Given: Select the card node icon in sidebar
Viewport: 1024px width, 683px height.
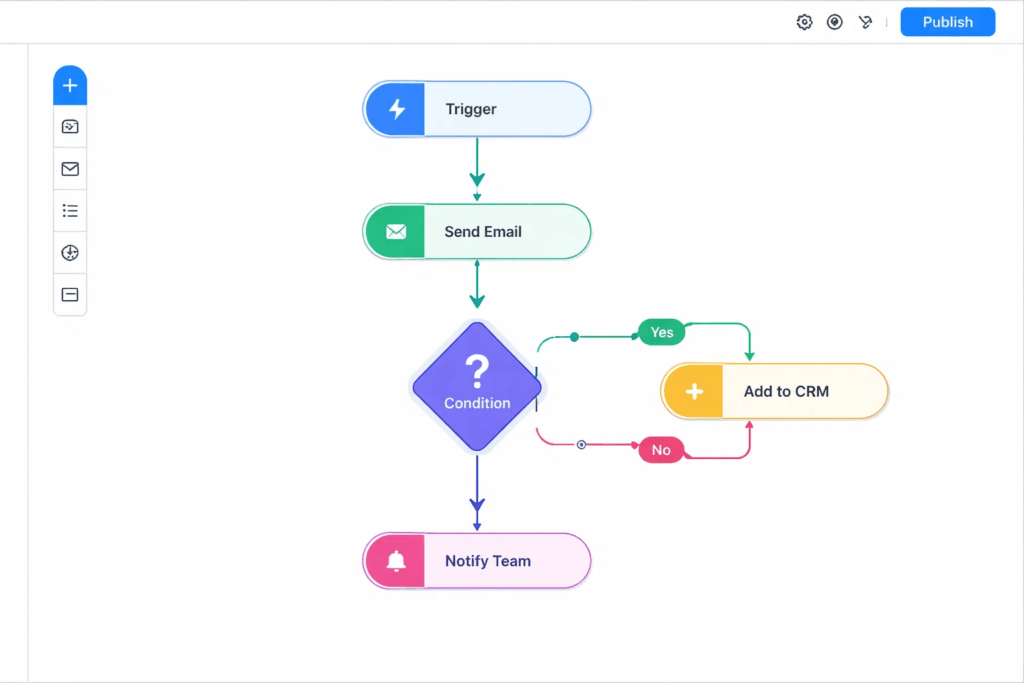Looking at the screenshot, I should (x=69, y=294).
